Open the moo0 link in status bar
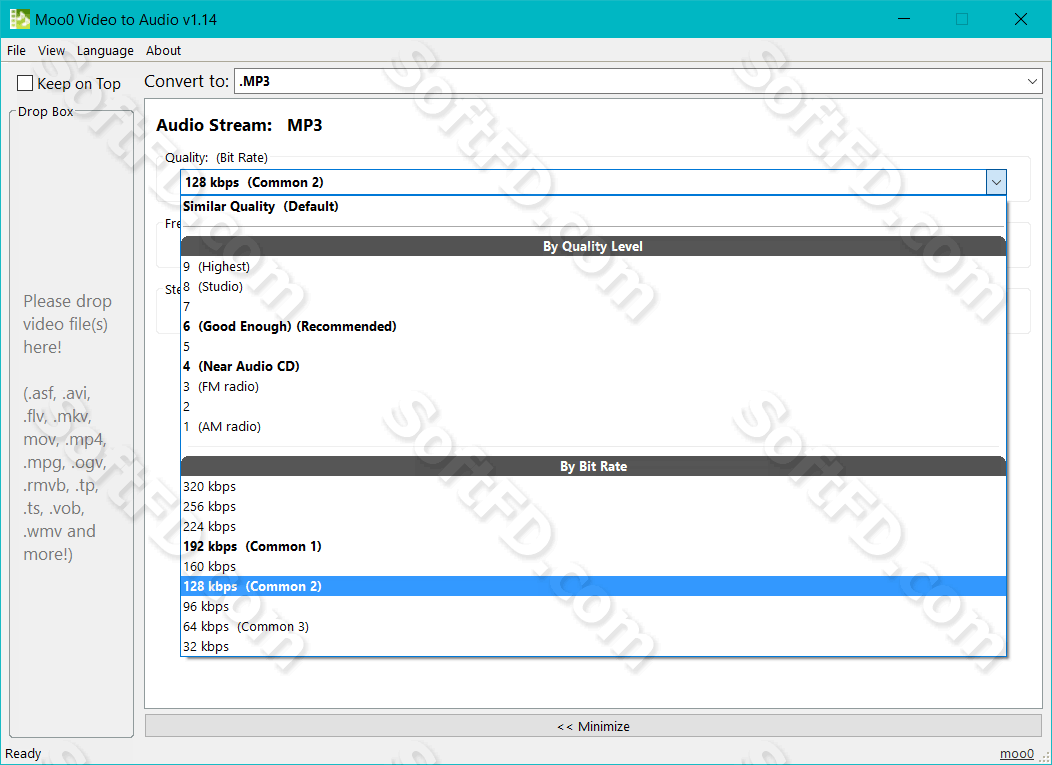Image resolution: width=1052 pixels, height=765 pixels. pyautogui.click(x=1016, y=754)
